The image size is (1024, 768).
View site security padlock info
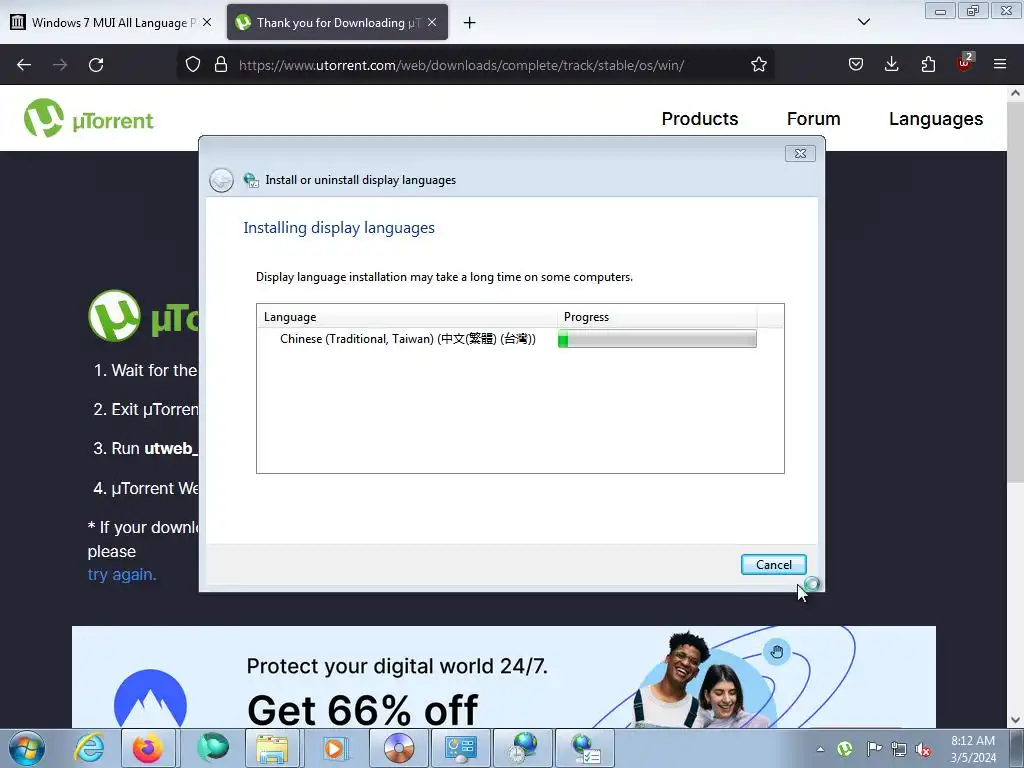pyautogui.click(x=221, y=65)
